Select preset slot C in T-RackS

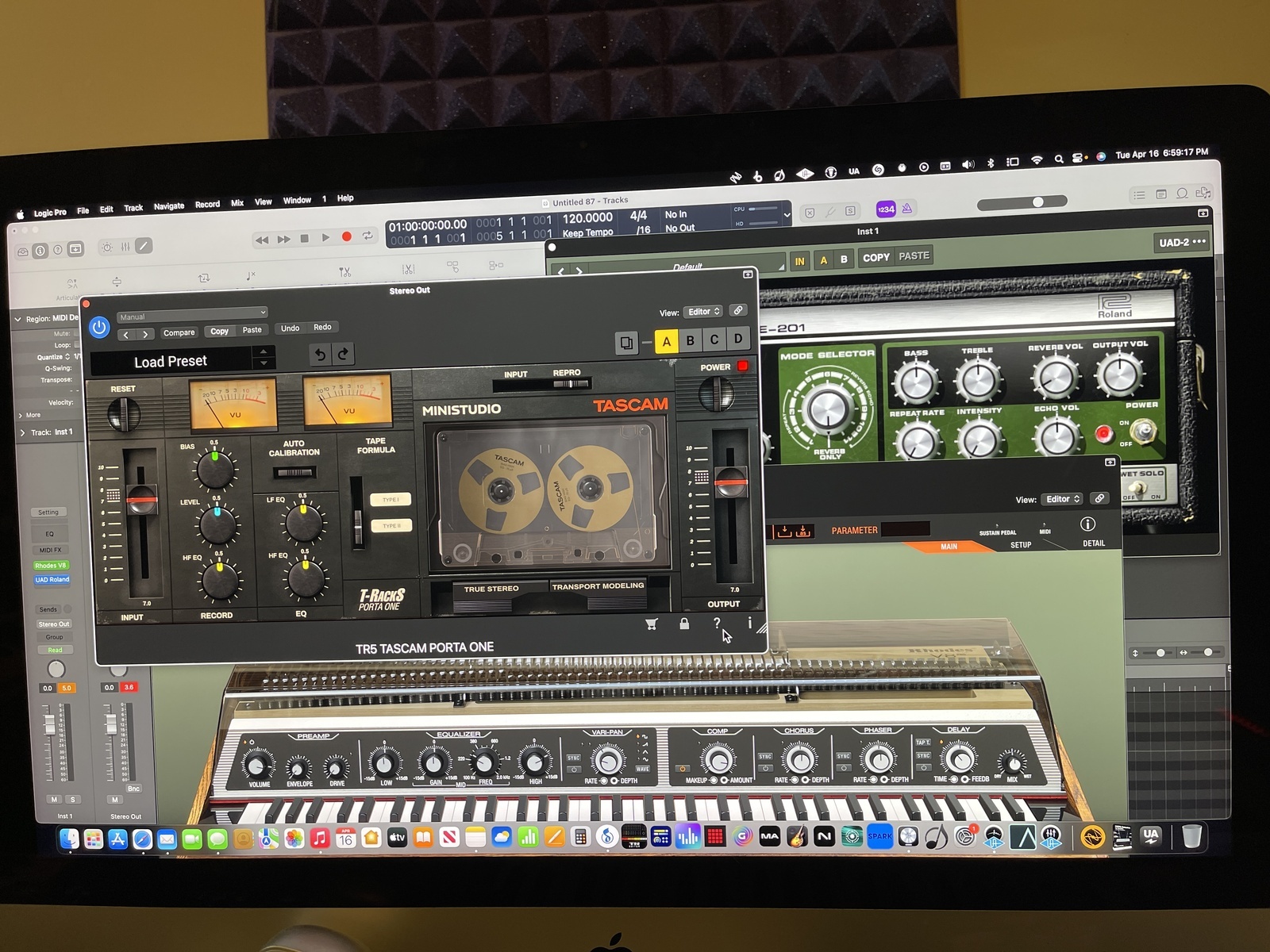pyautogui.click(x=714, y=340)
